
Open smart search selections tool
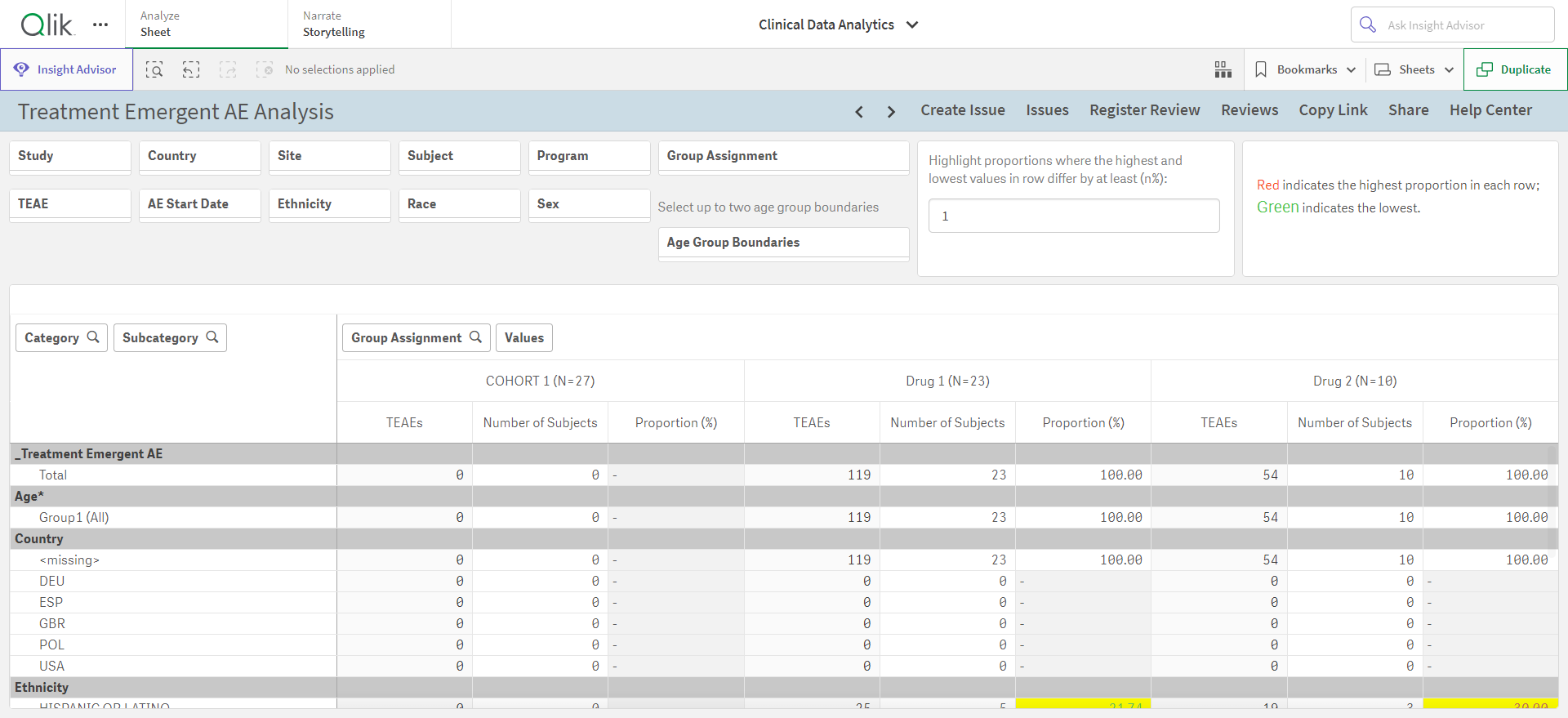pos(154,69)
